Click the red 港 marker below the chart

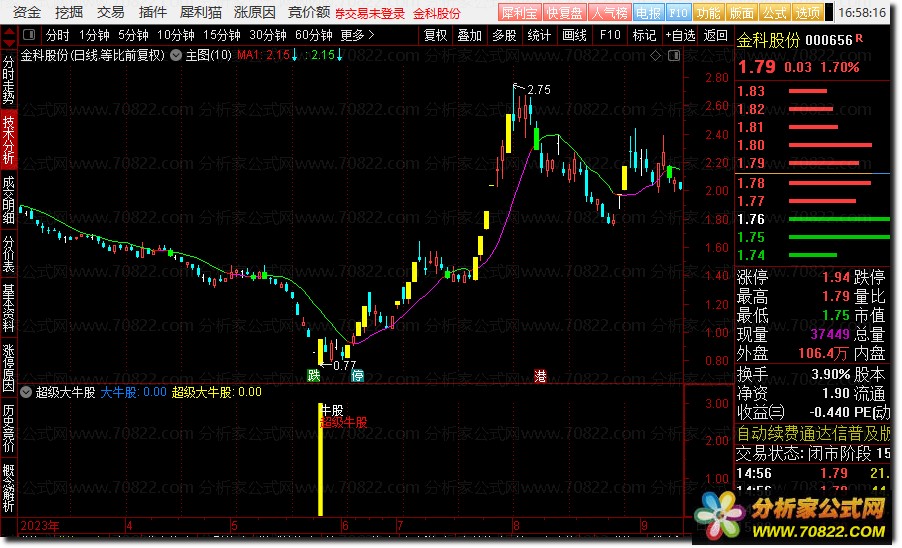pos(540,375)
